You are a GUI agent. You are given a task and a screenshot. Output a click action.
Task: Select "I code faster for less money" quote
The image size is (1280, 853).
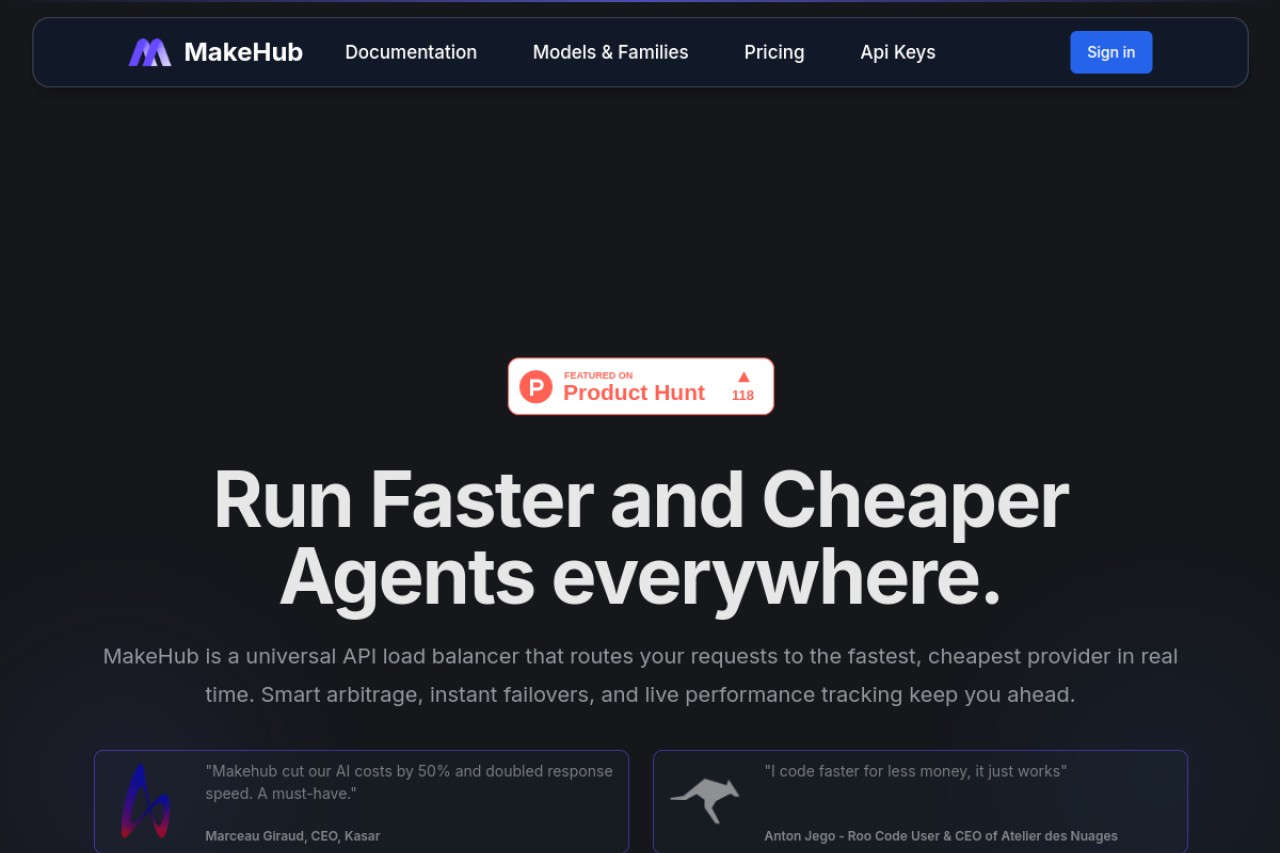(916, 771)
